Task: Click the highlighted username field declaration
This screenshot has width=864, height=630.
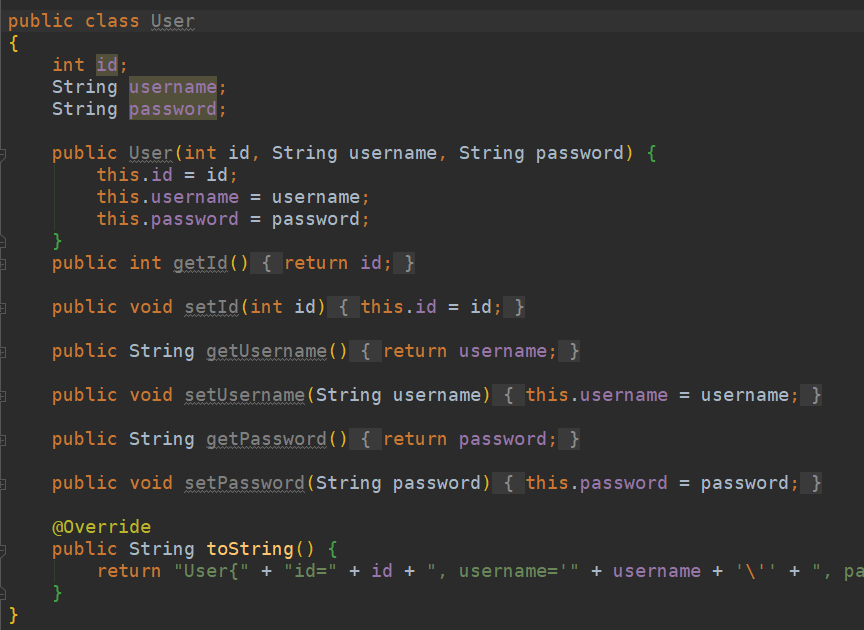Action: (x=172, y=87)
